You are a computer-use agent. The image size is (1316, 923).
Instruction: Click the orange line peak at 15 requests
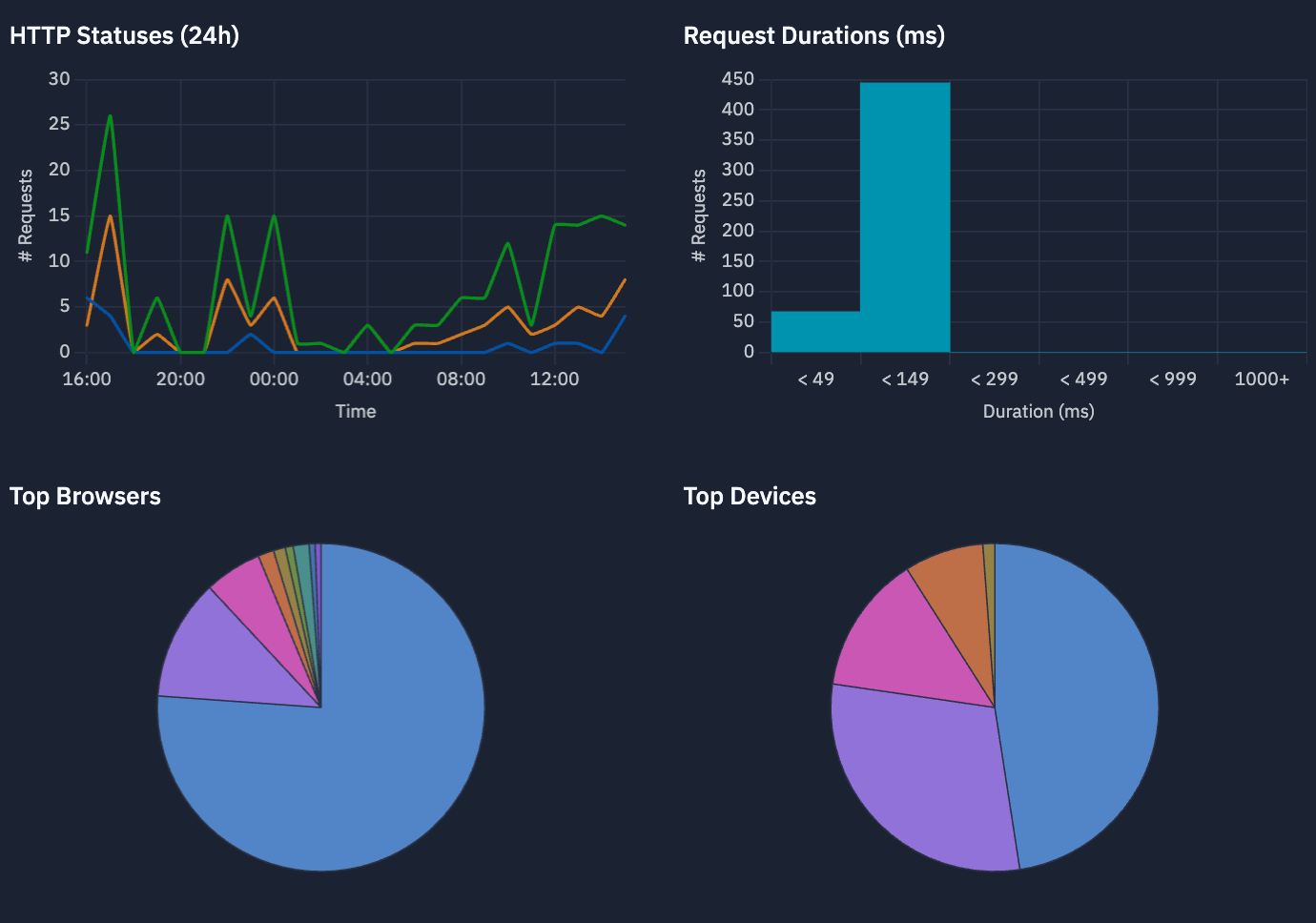(111, 216)
